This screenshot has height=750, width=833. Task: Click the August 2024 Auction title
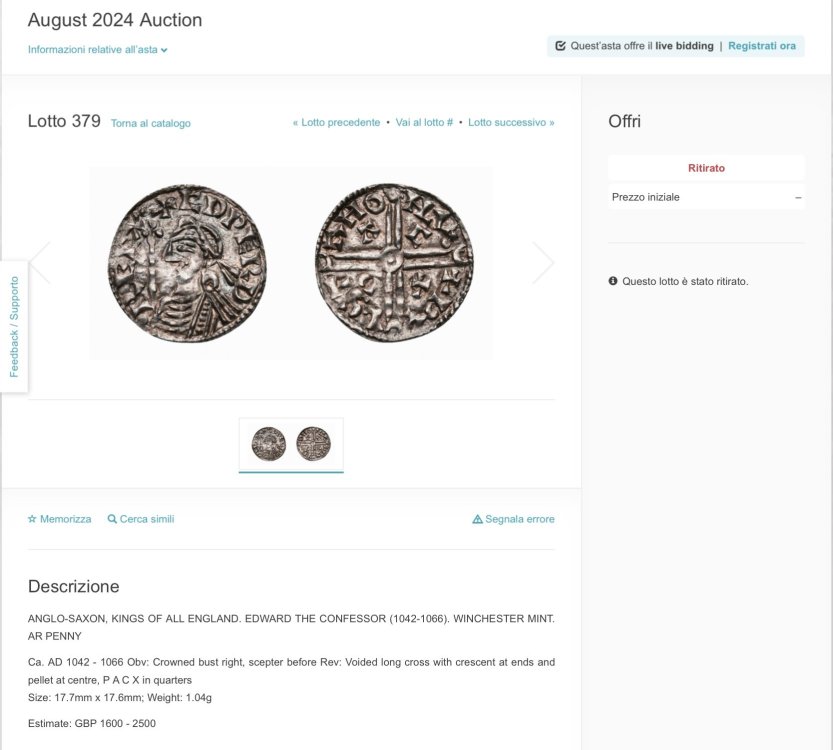pyautogui.click(x=115, y=20)
